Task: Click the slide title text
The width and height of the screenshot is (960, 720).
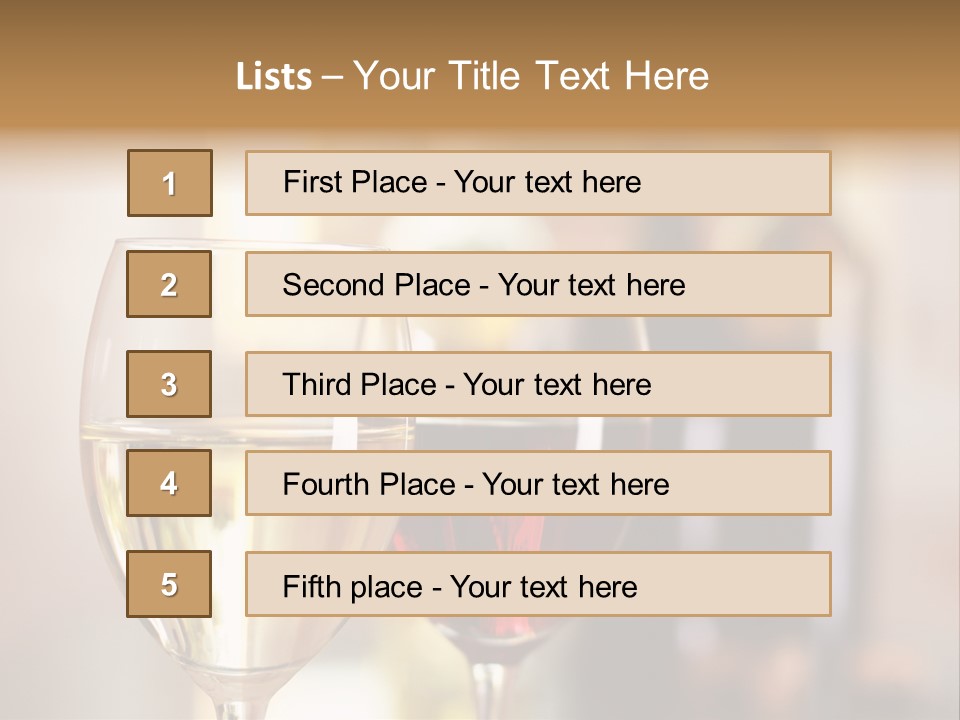Action: (473, 76)
